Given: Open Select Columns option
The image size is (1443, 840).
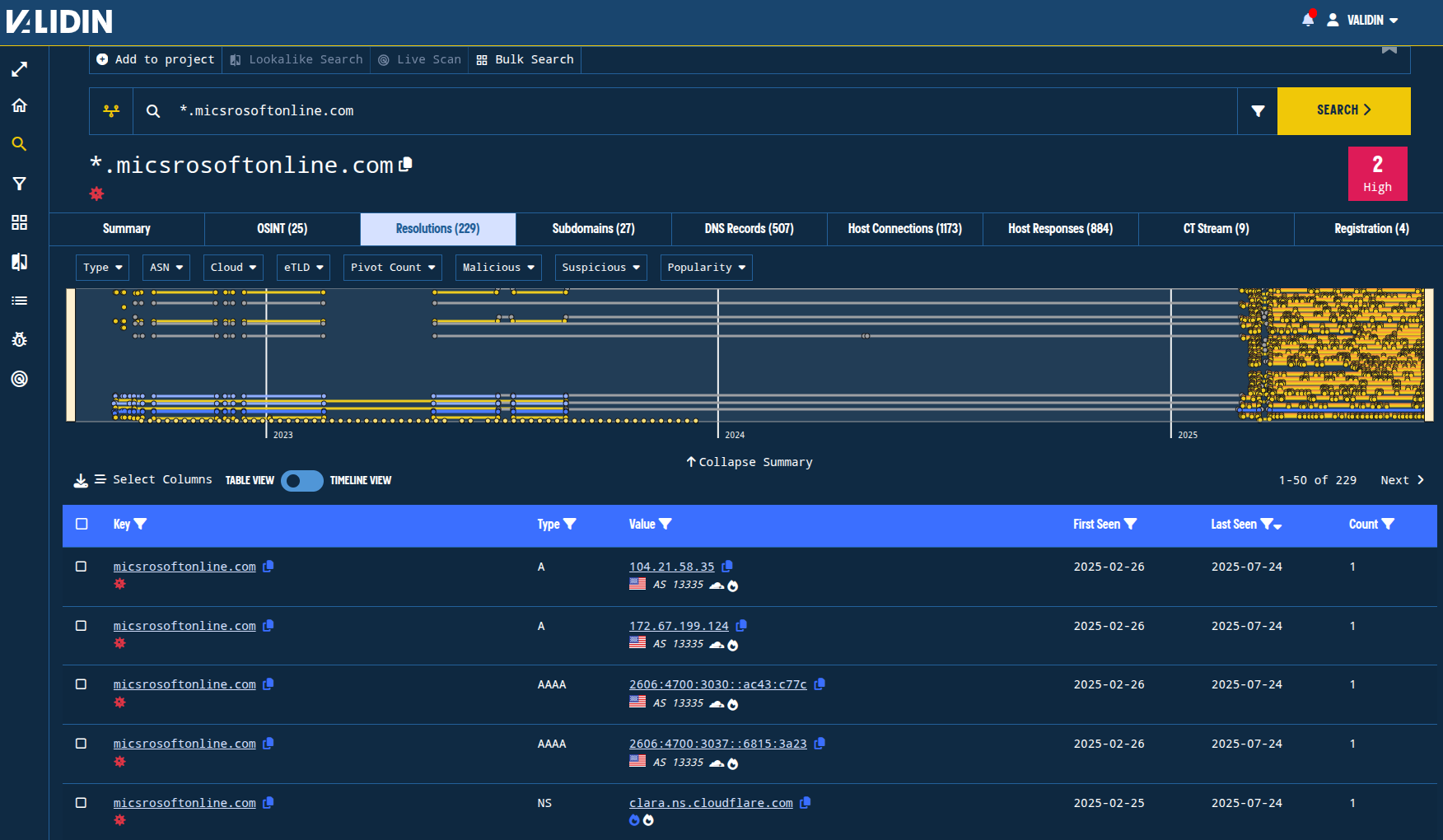Looking at the screenshot, I should [153, 479].
